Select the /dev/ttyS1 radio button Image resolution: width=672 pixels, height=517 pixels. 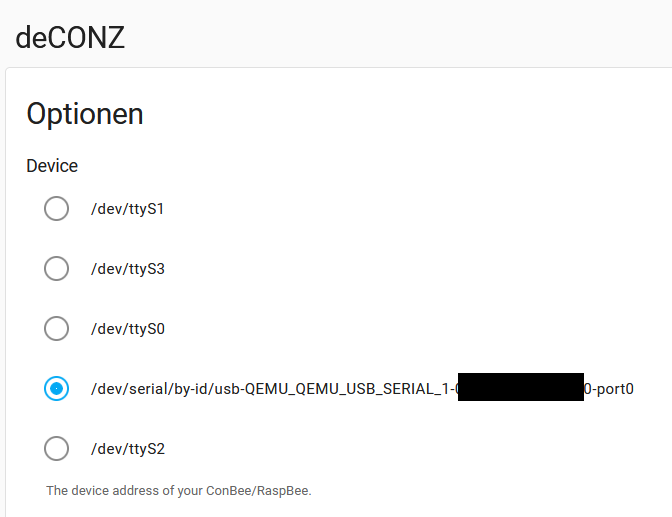point(56,209)
